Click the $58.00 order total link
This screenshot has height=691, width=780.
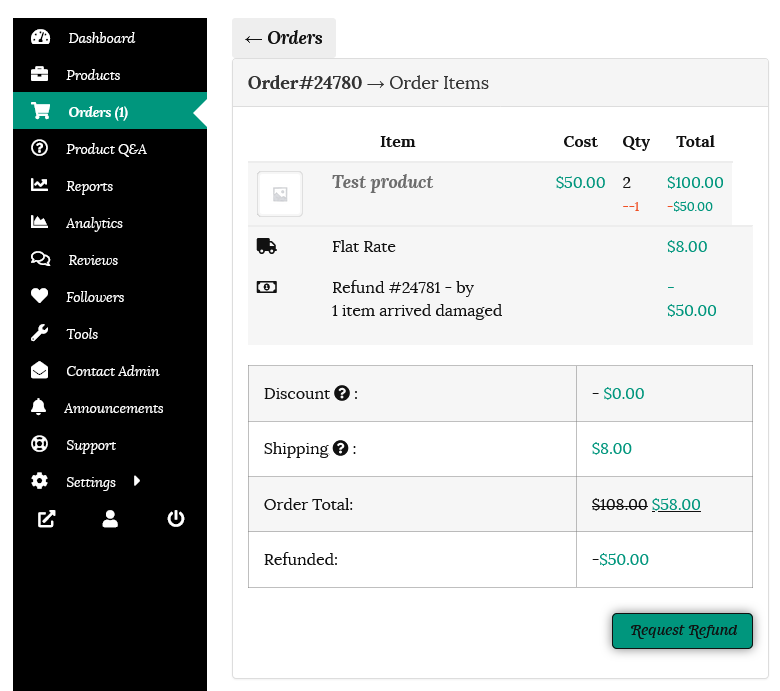pyautogui.click(x=676, y=505)
